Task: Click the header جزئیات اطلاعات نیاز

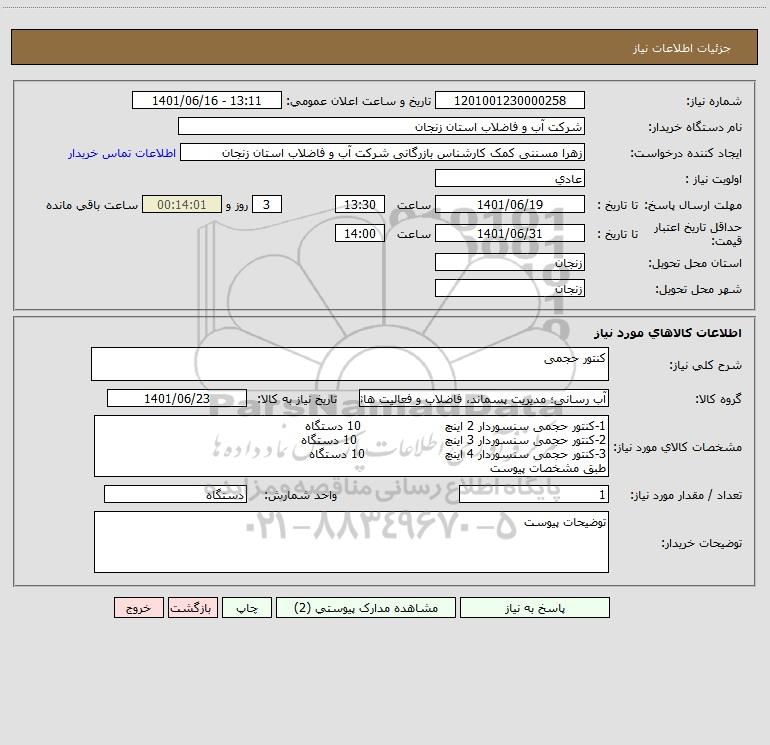Action: pyautogui.click(x=682, y=48)
